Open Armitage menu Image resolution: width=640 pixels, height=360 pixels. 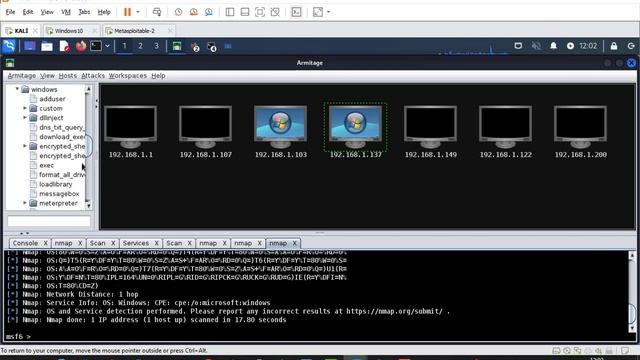coord(22,76)
